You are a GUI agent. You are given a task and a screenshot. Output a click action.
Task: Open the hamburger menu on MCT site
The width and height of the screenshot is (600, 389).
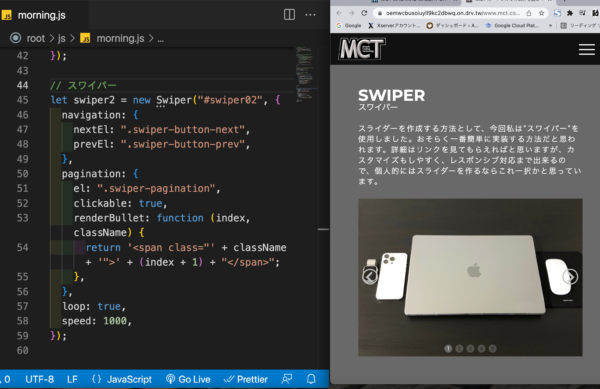(x=587, y=49)
